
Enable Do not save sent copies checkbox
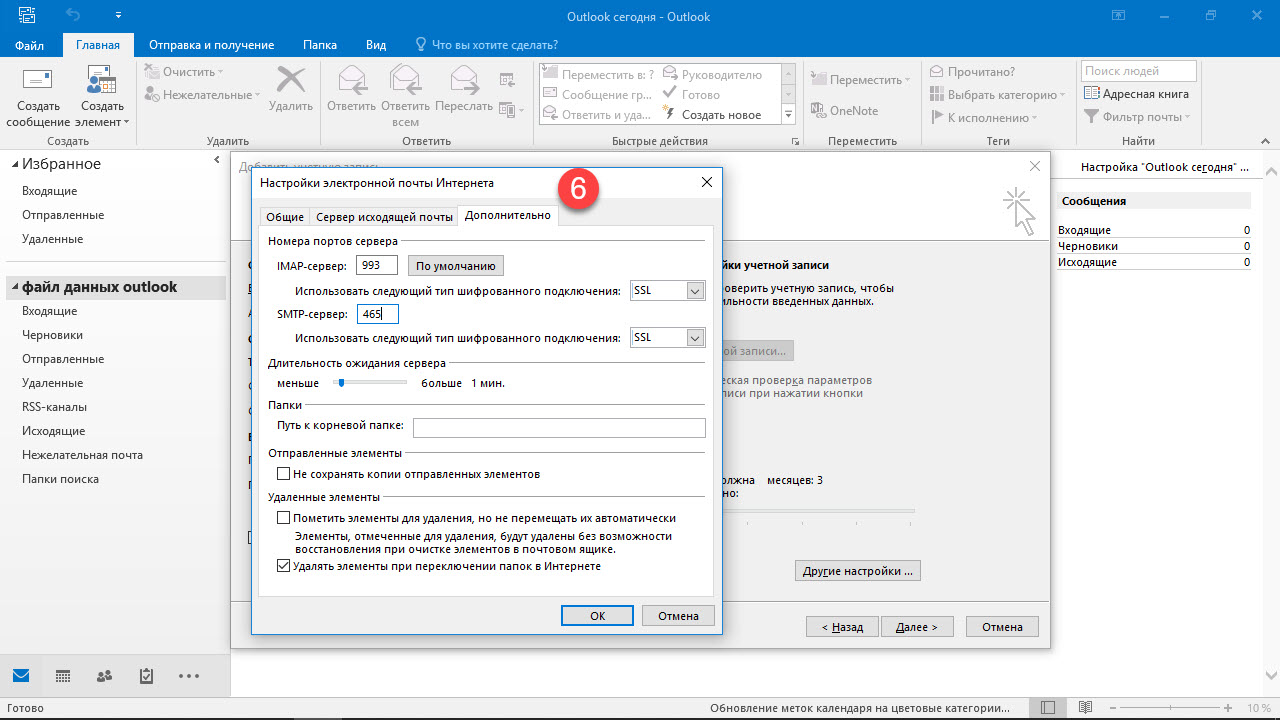tap(284, 474)
